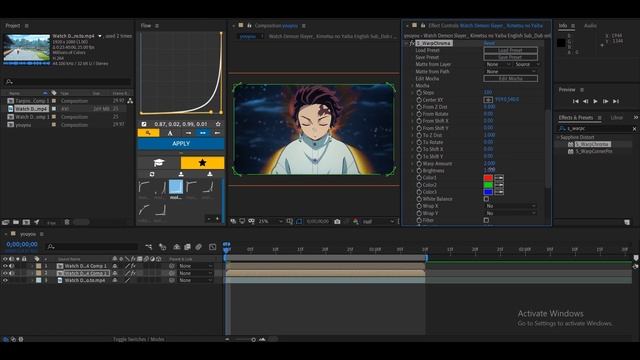
Task: Jump to last frame in Preview panel
Action: click(x=616, y=101)
